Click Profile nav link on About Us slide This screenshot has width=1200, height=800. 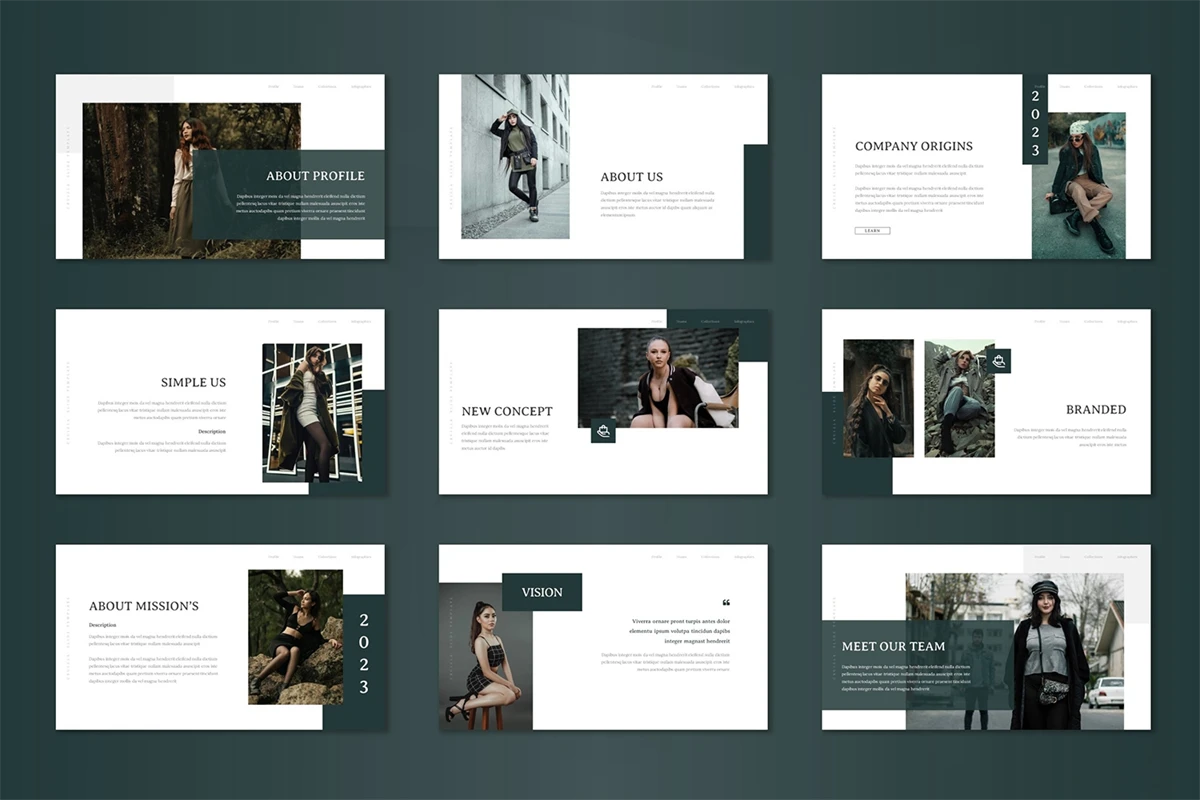pos(657,86)
